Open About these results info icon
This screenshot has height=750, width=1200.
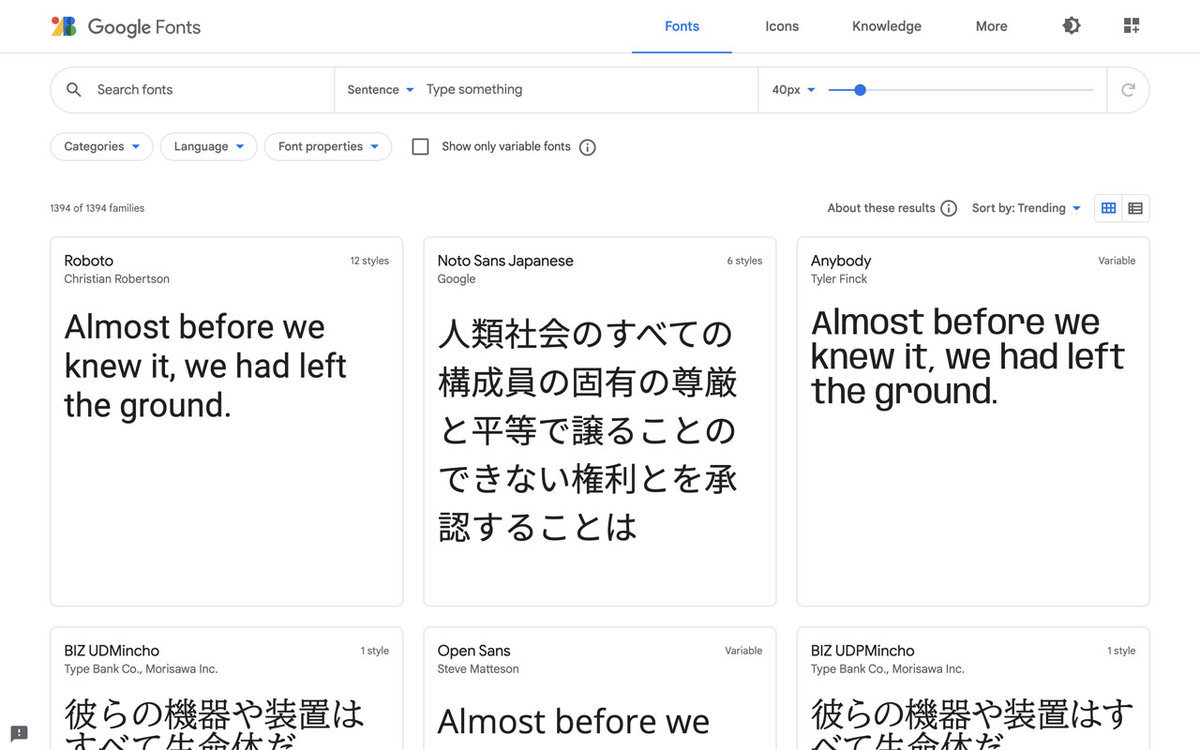click(x=949, y=208)
